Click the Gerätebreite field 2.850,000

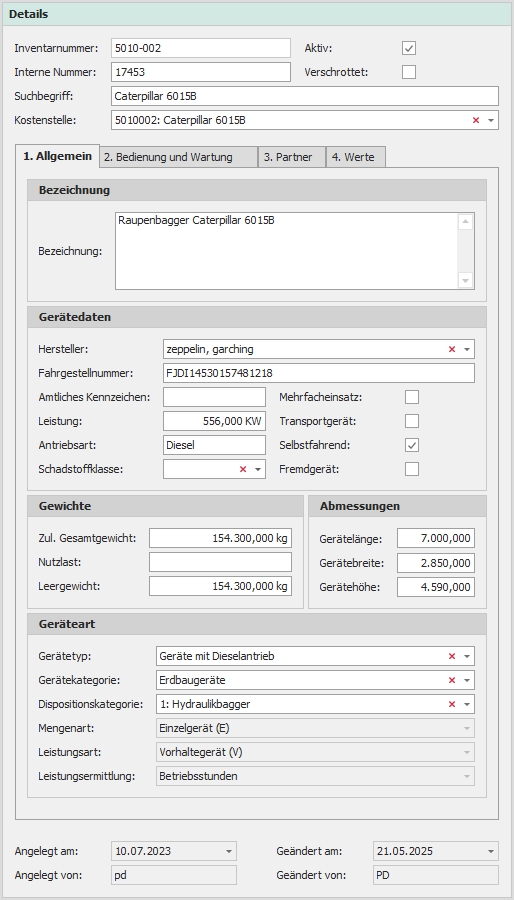(x=436, y=562)
